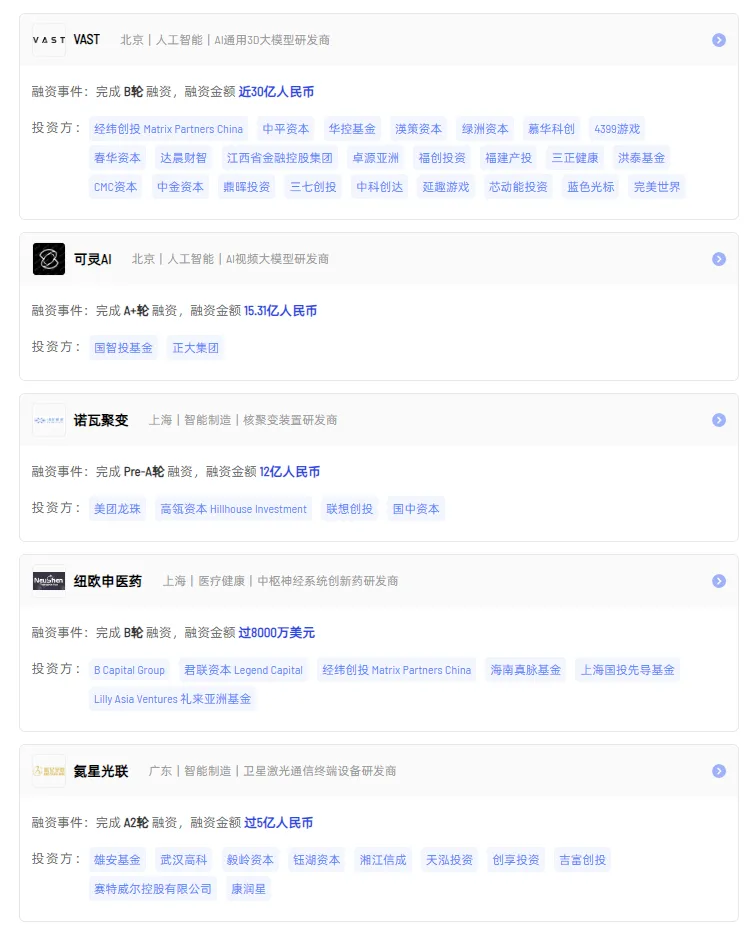
Task: Expand 可灵AI card with arrow icon
Action: click(x=719, y=259)
